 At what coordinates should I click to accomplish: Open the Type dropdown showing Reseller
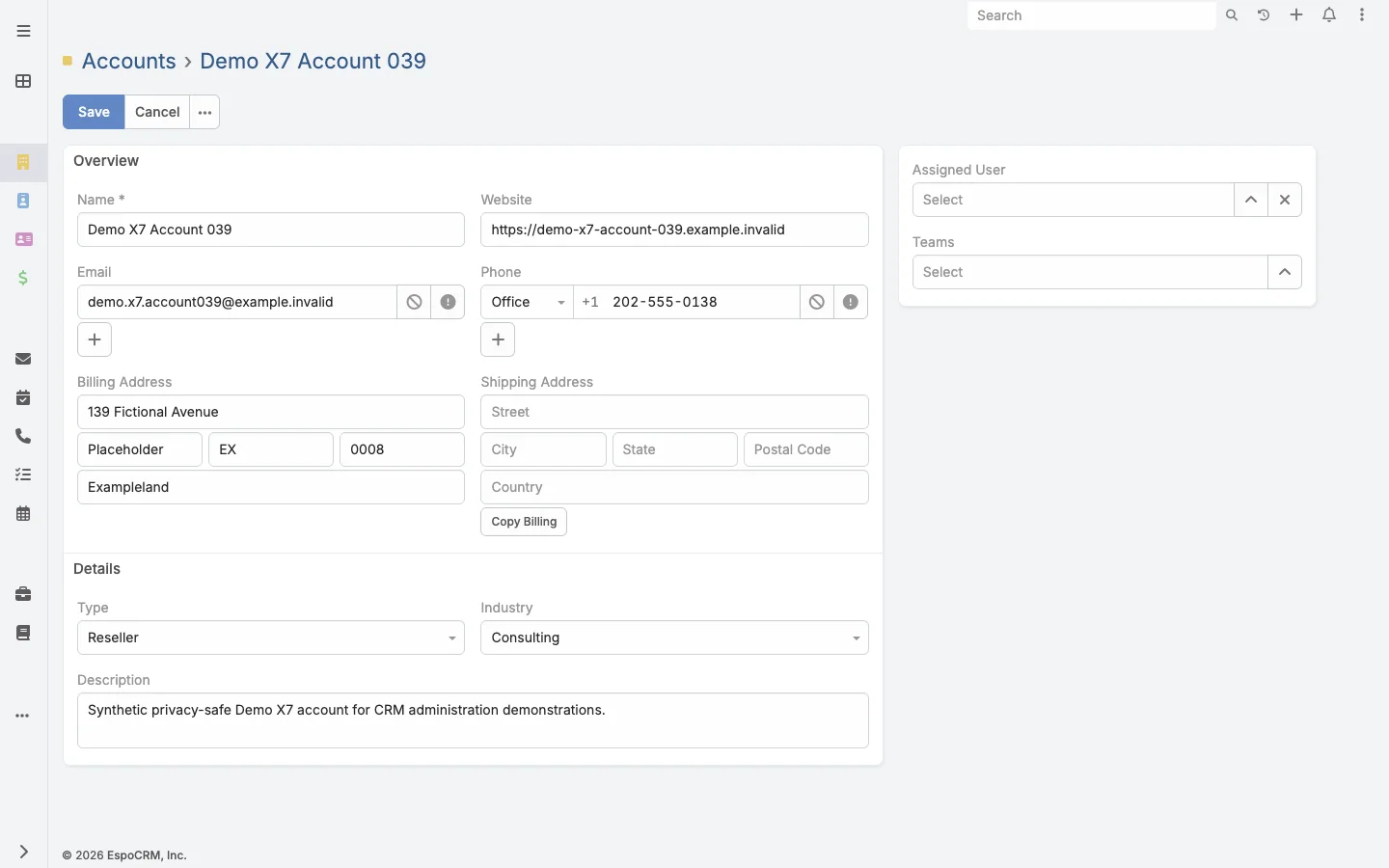271,637
